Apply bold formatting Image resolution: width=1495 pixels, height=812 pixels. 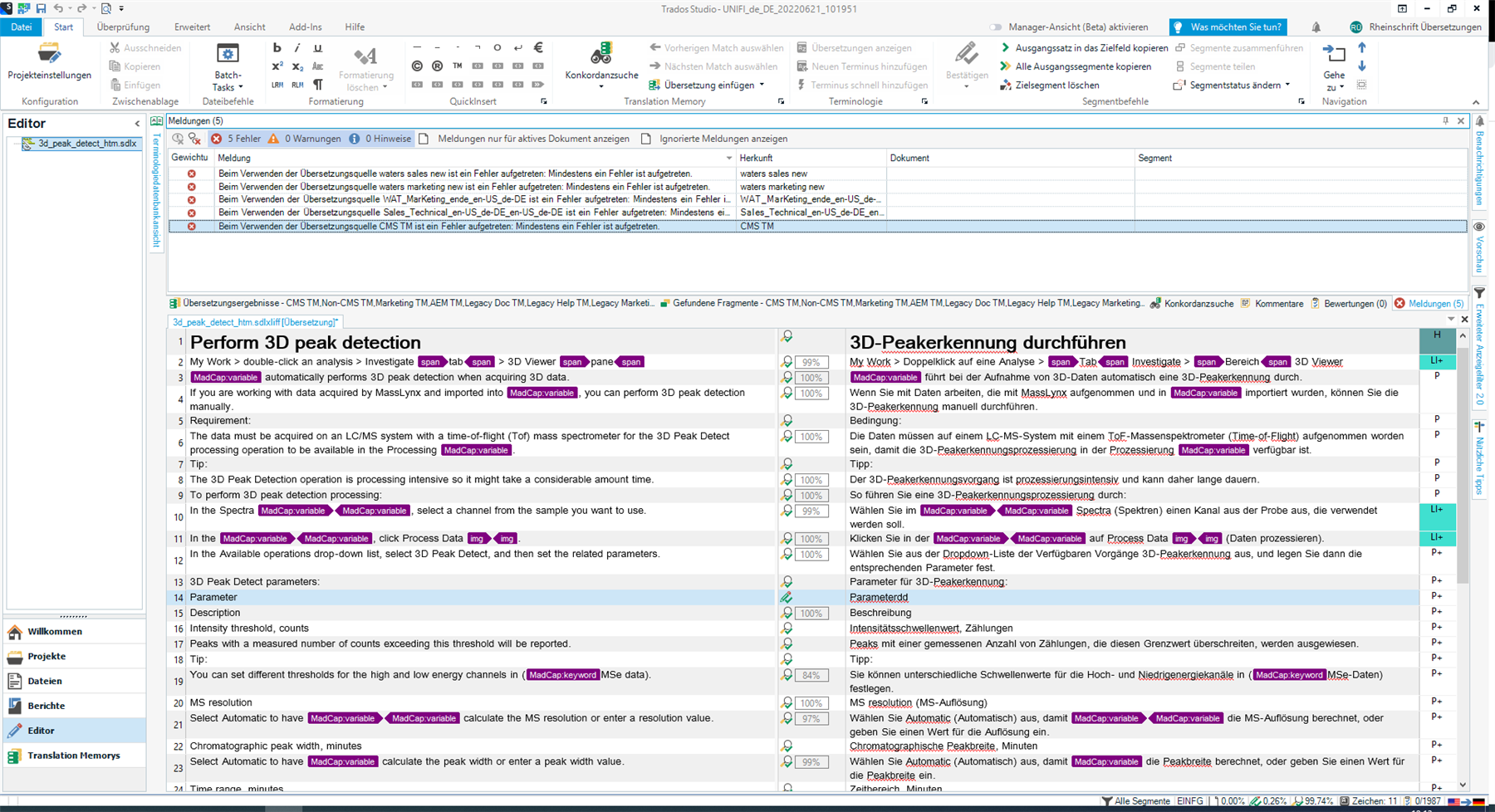coord(277,48)
